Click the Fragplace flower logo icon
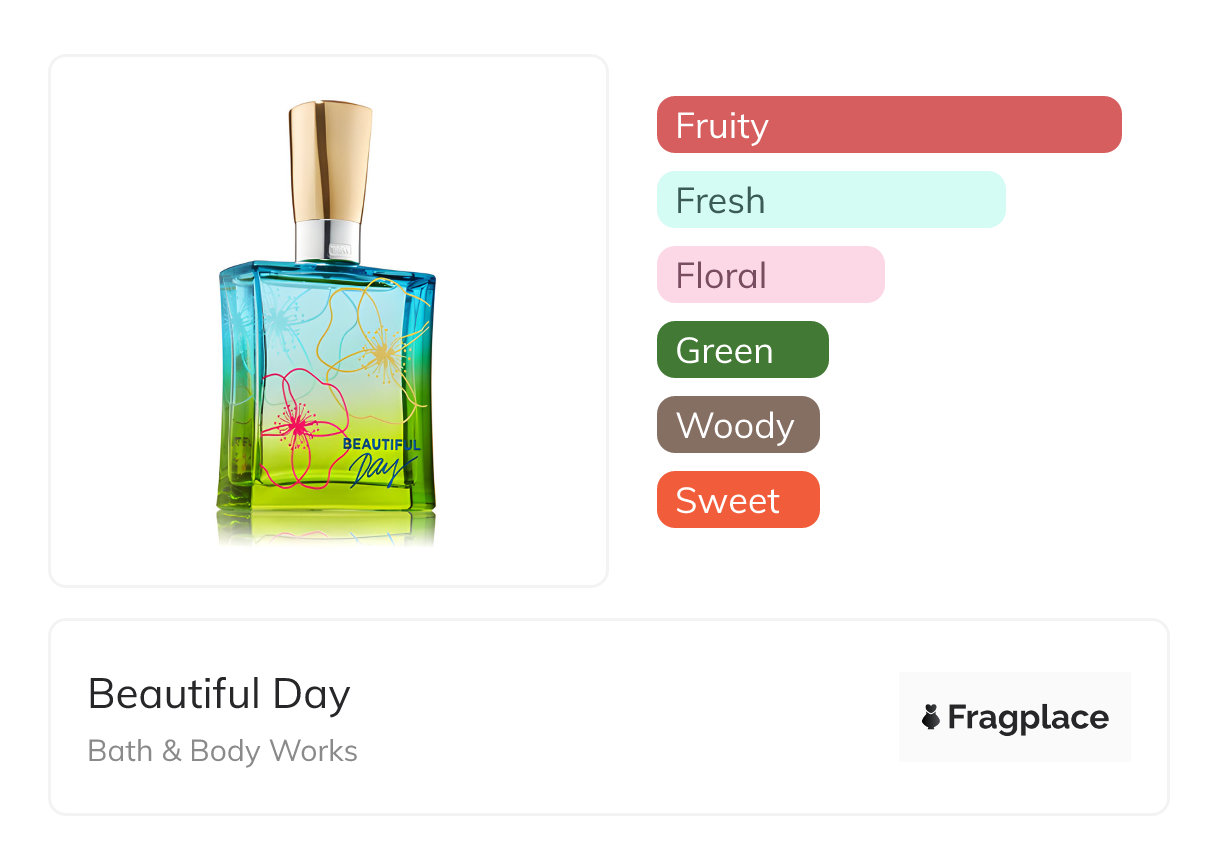 (x=931, y=717)
